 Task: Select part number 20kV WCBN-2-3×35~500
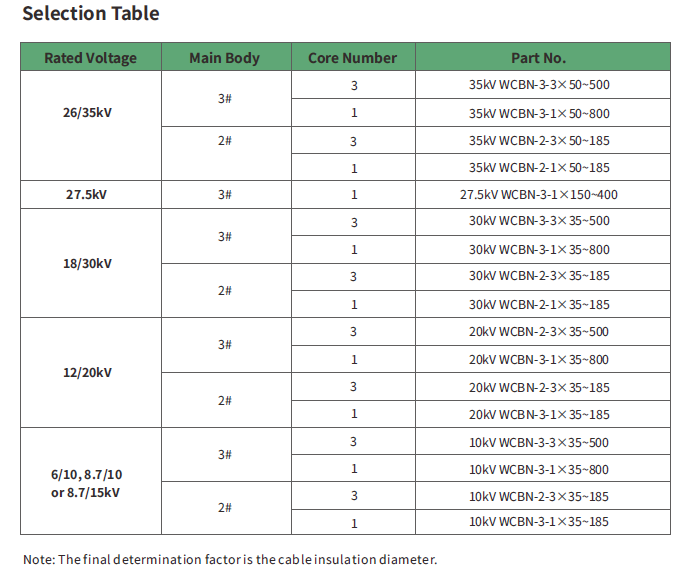click(538, 332)
